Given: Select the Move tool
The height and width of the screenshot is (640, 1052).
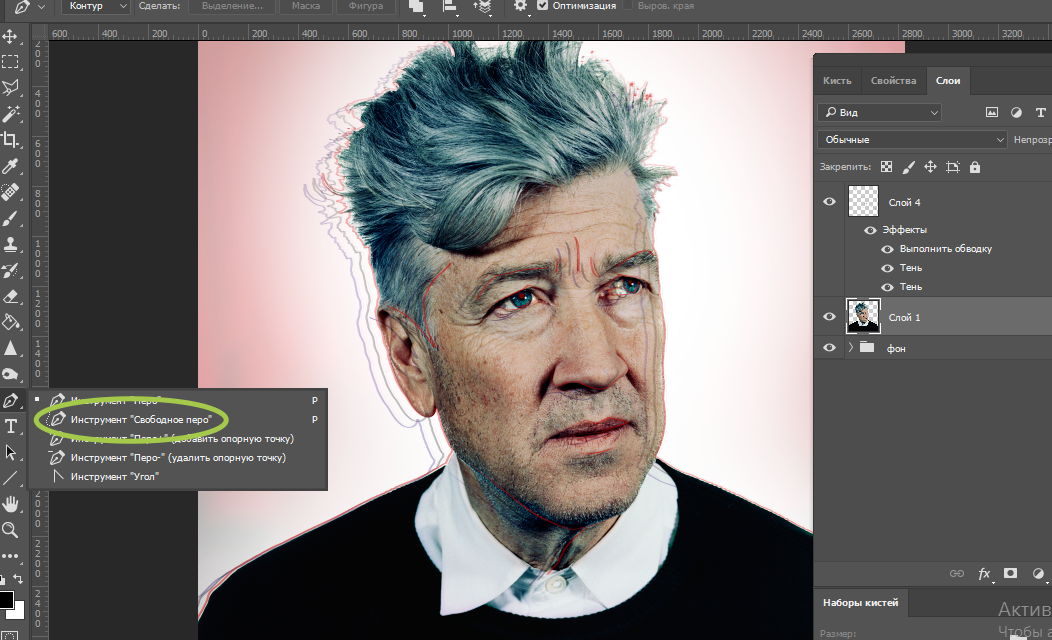Looking at the screenshot, I should coord(10,36).
